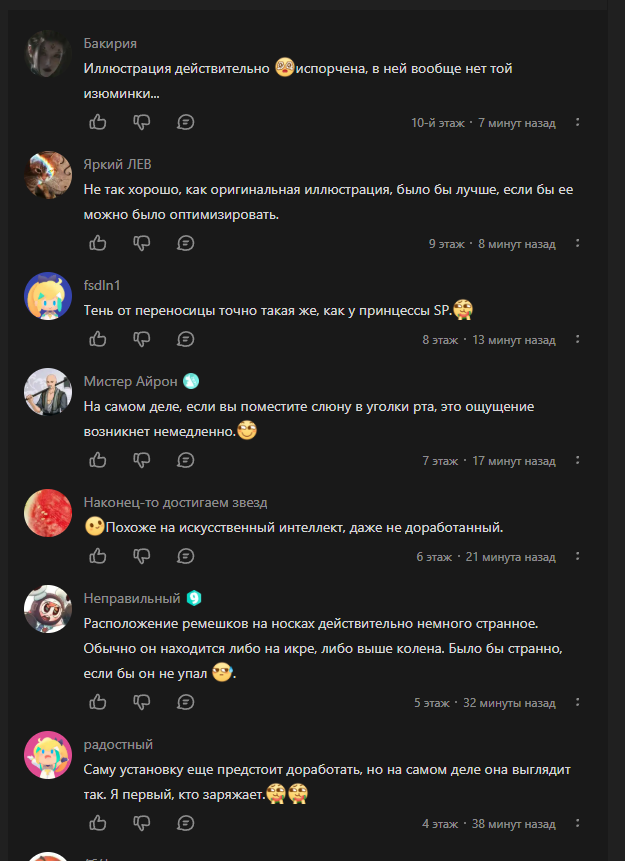Like the comment by Бакирия
This screenshot has width=625, height=861.
pos(98,122)
